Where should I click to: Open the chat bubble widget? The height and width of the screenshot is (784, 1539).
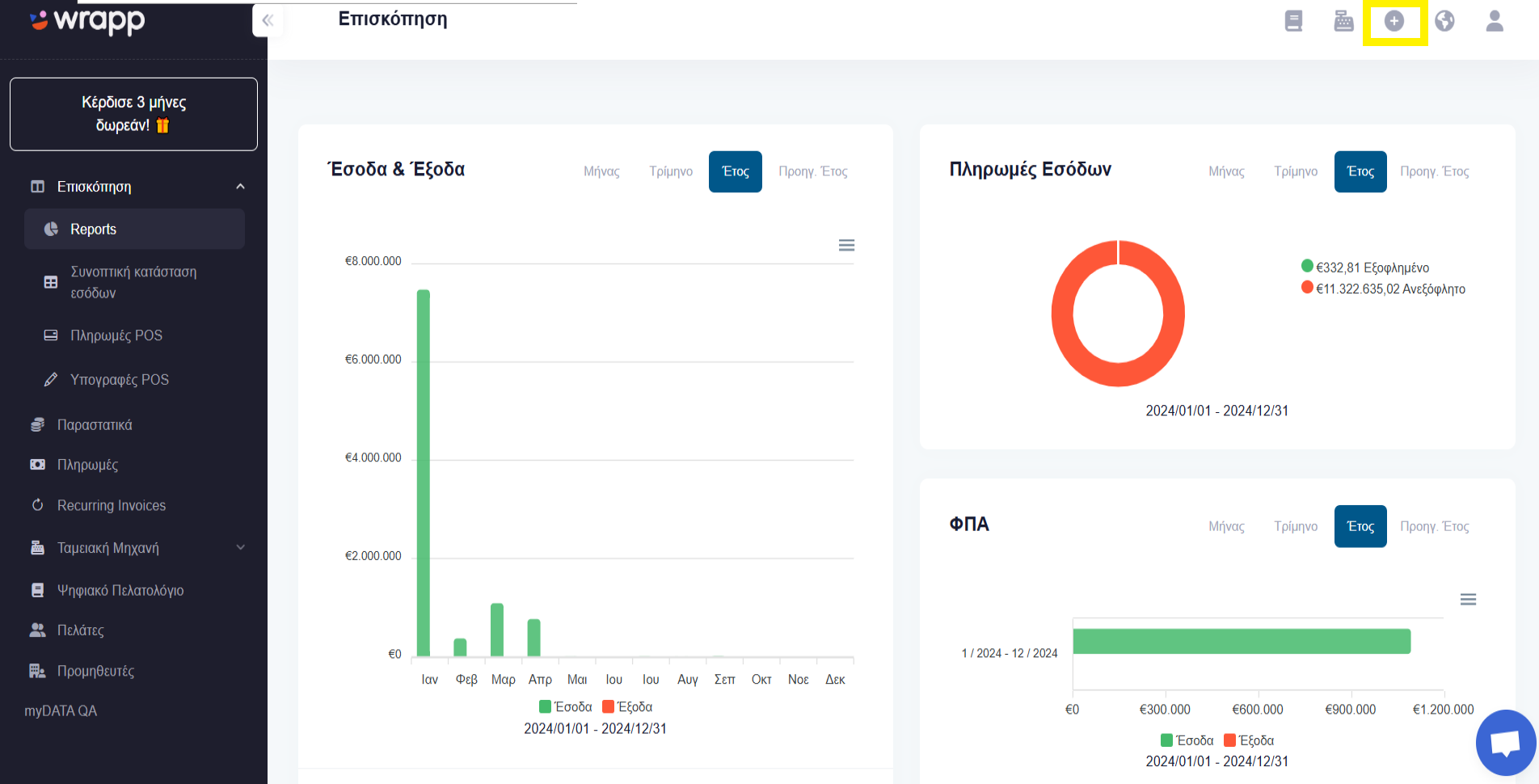coord(1506,743)
